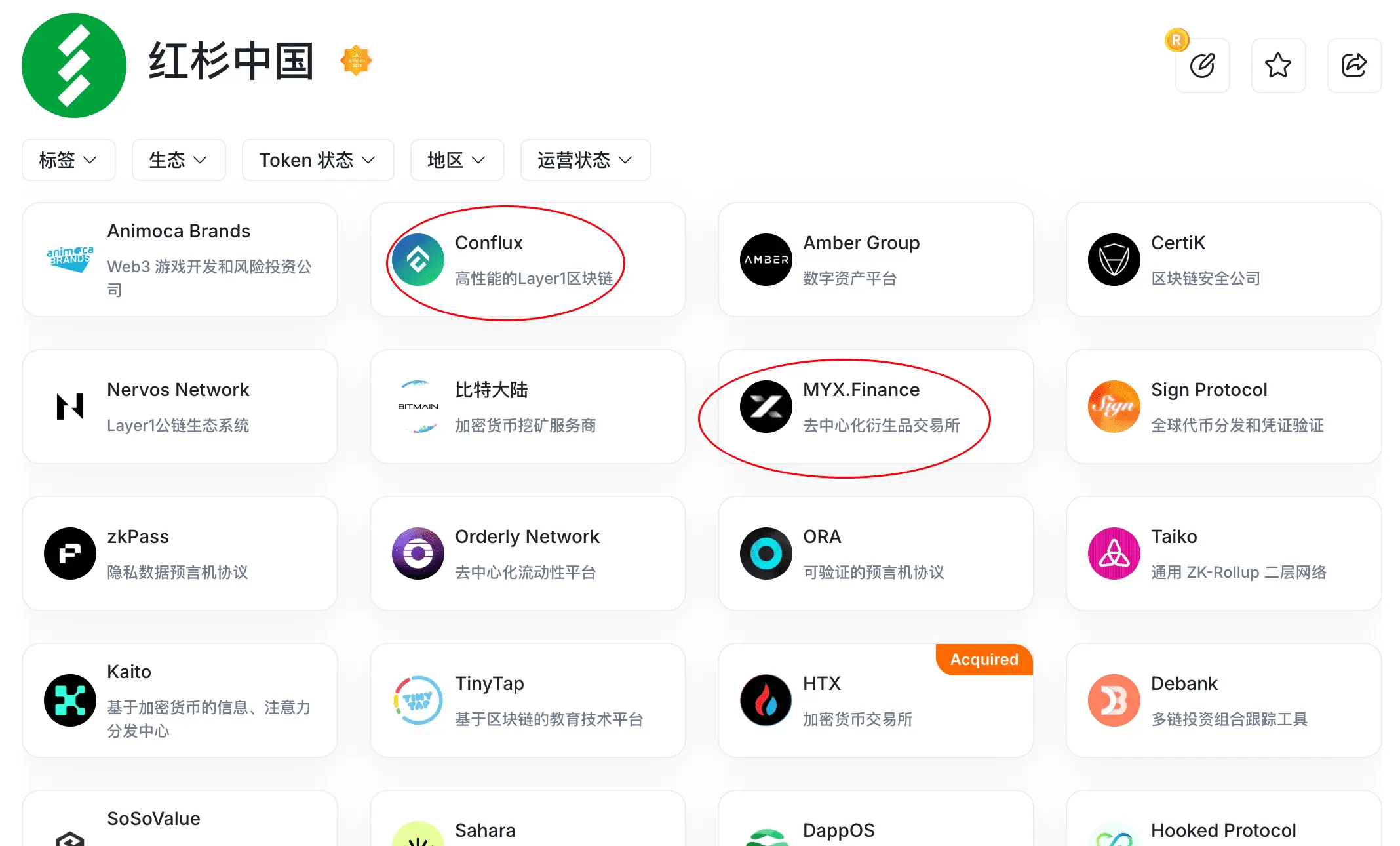Click the Bitmain logo icon

click(418, 407)
